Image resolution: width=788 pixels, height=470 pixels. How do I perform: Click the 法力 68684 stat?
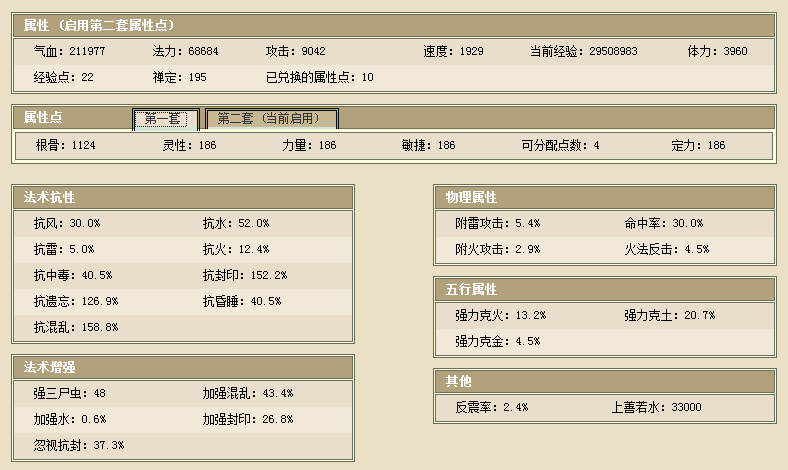[x=186, y=51]
